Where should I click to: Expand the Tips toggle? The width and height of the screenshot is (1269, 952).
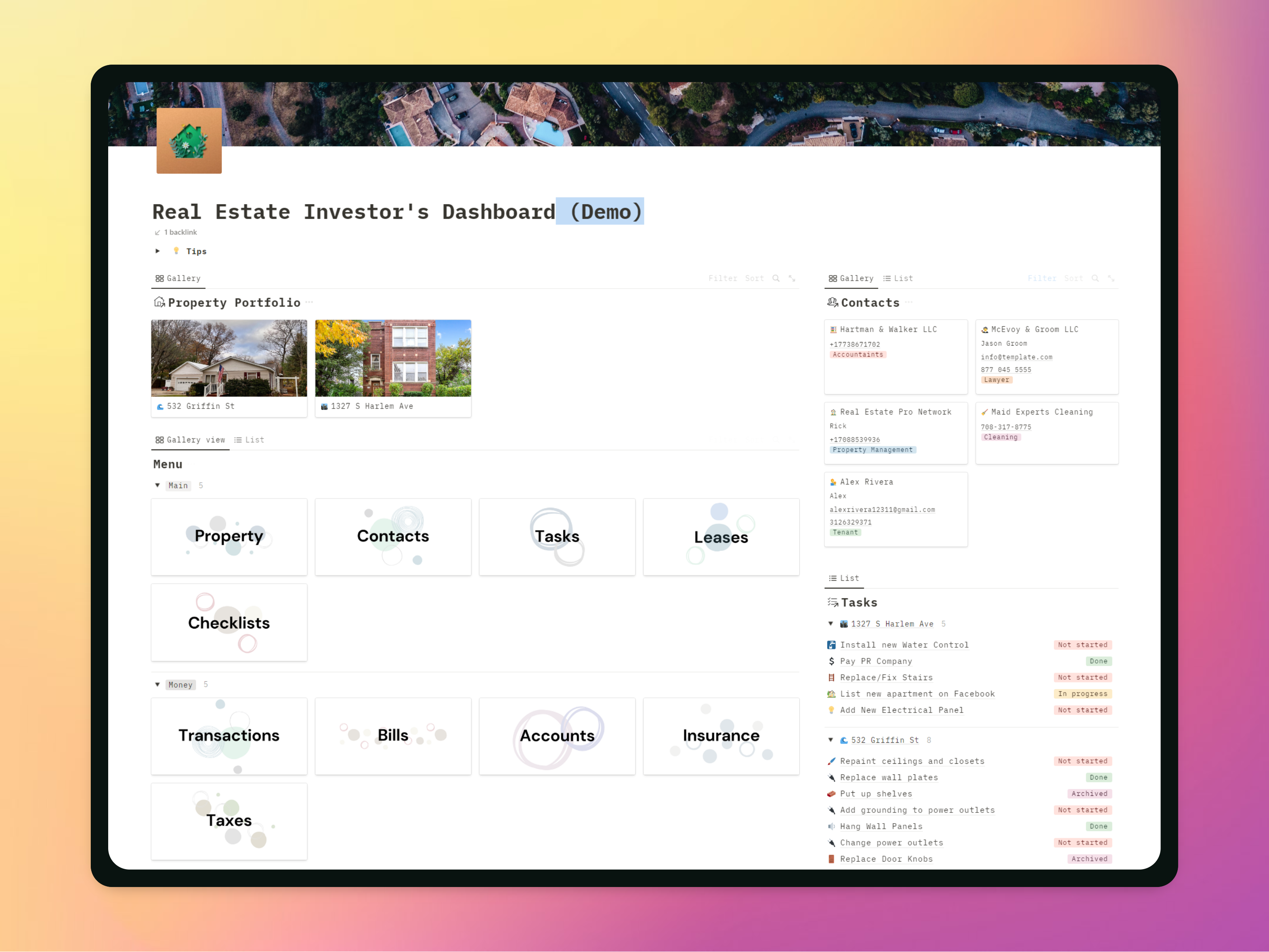point(158,251)
